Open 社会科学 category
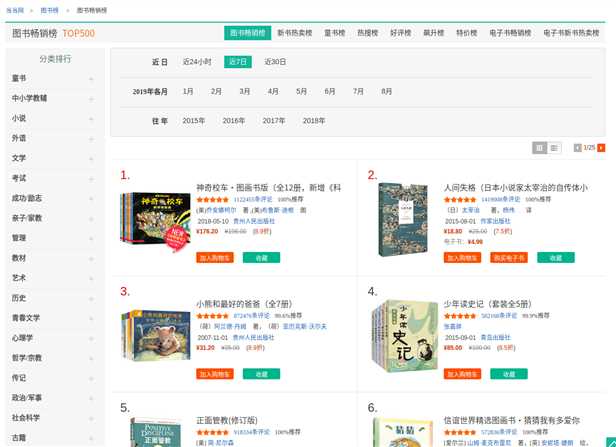The height and width of the screenshot is (447, 616). [26, 418]
